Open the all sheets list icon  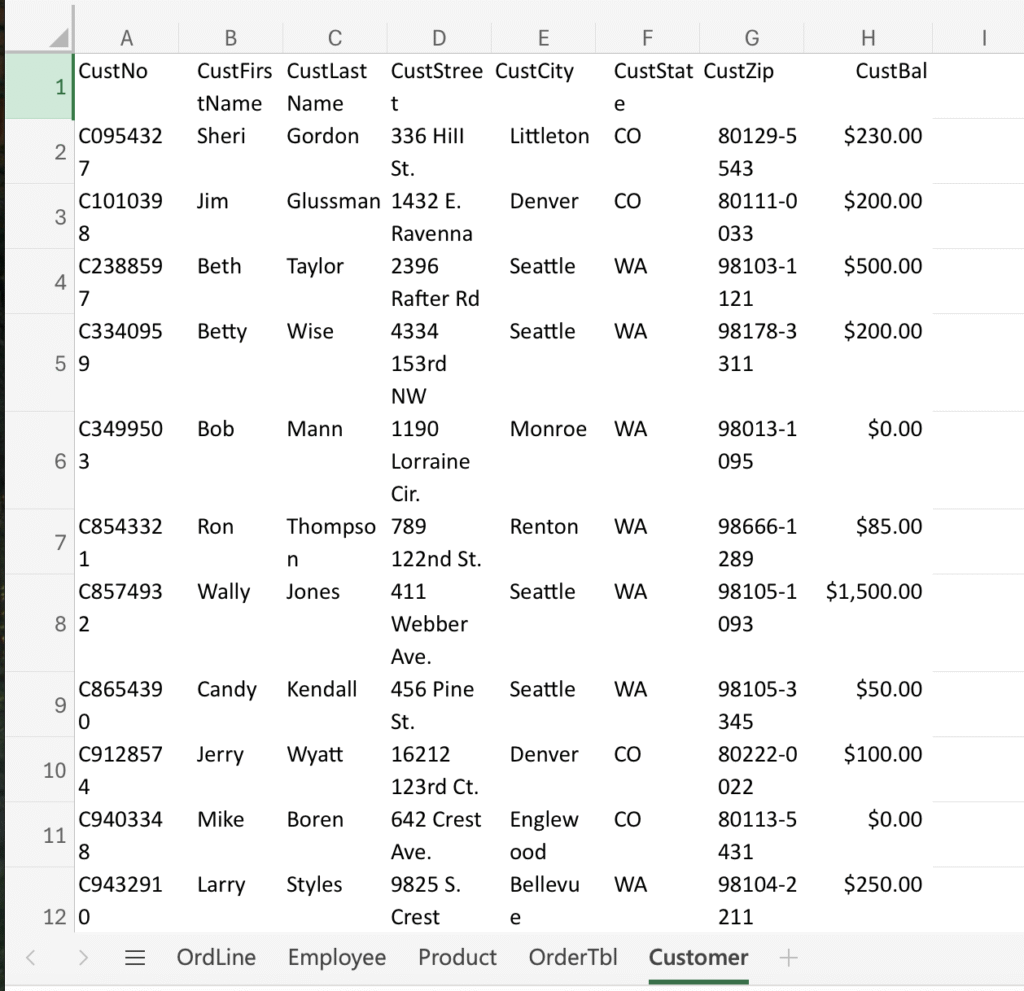[135, 958]
